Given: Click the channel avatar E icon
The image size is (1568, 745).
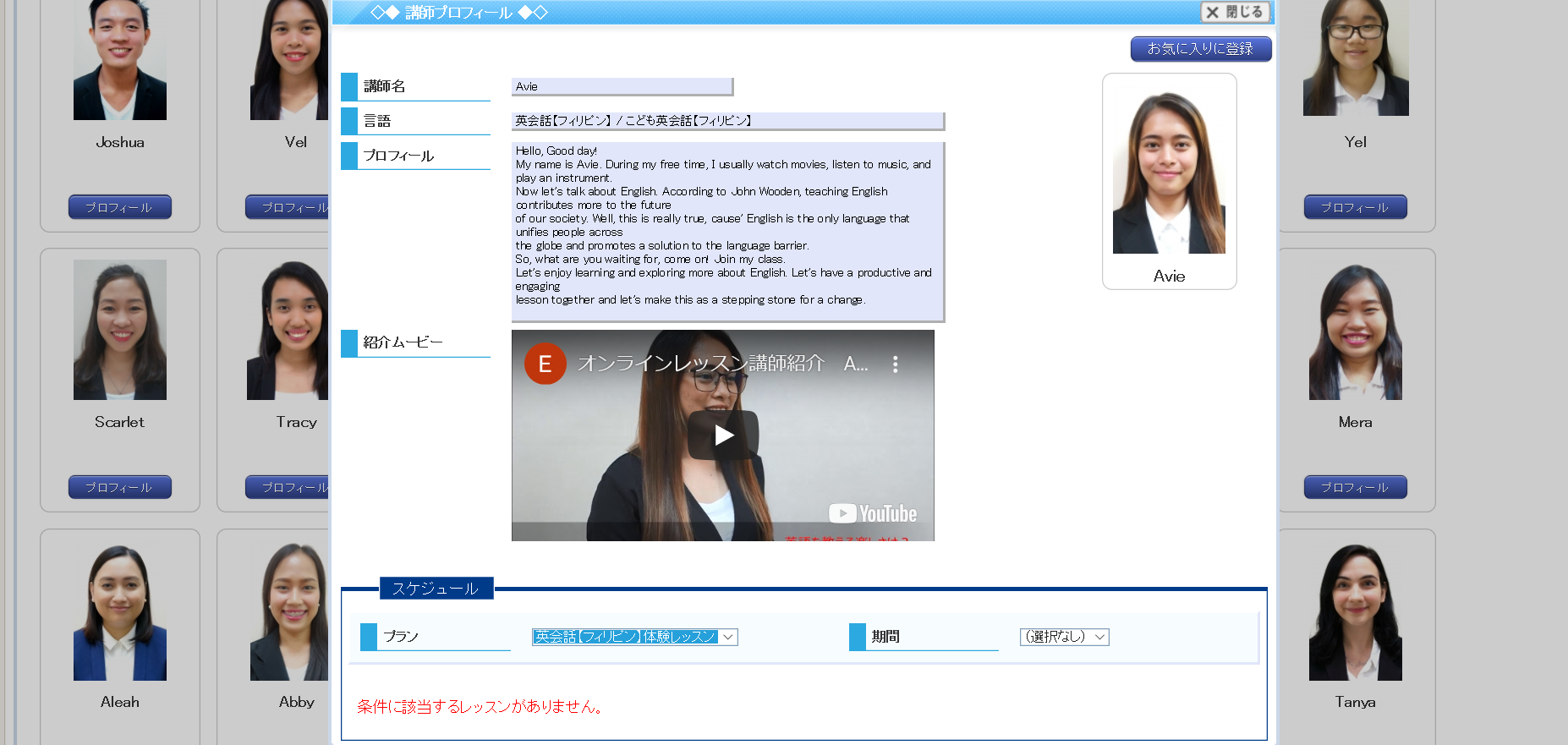Looking at the screenshot, I should pos(545,364).
